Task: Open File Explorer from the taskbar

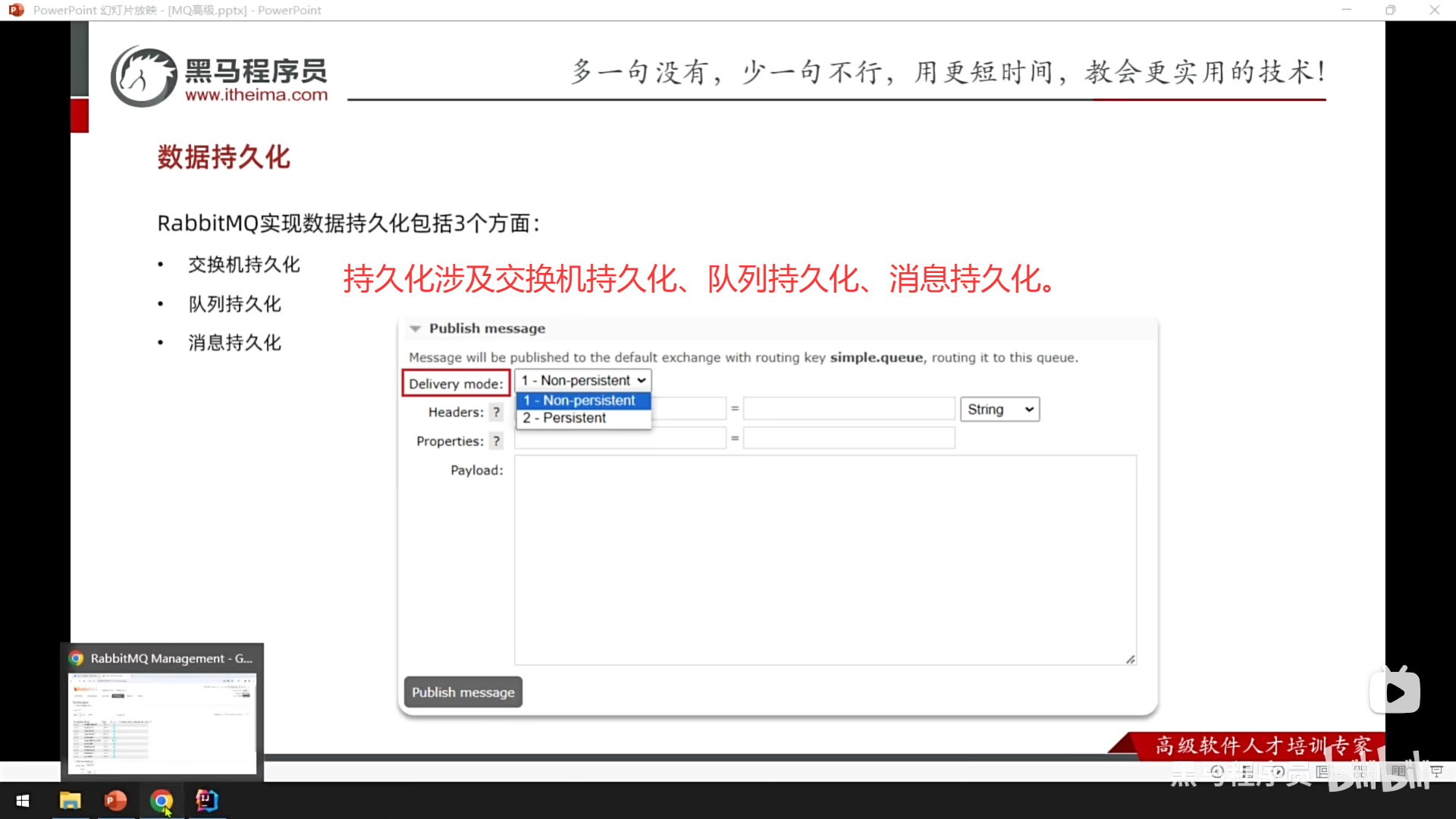Action: click(70, 800)
